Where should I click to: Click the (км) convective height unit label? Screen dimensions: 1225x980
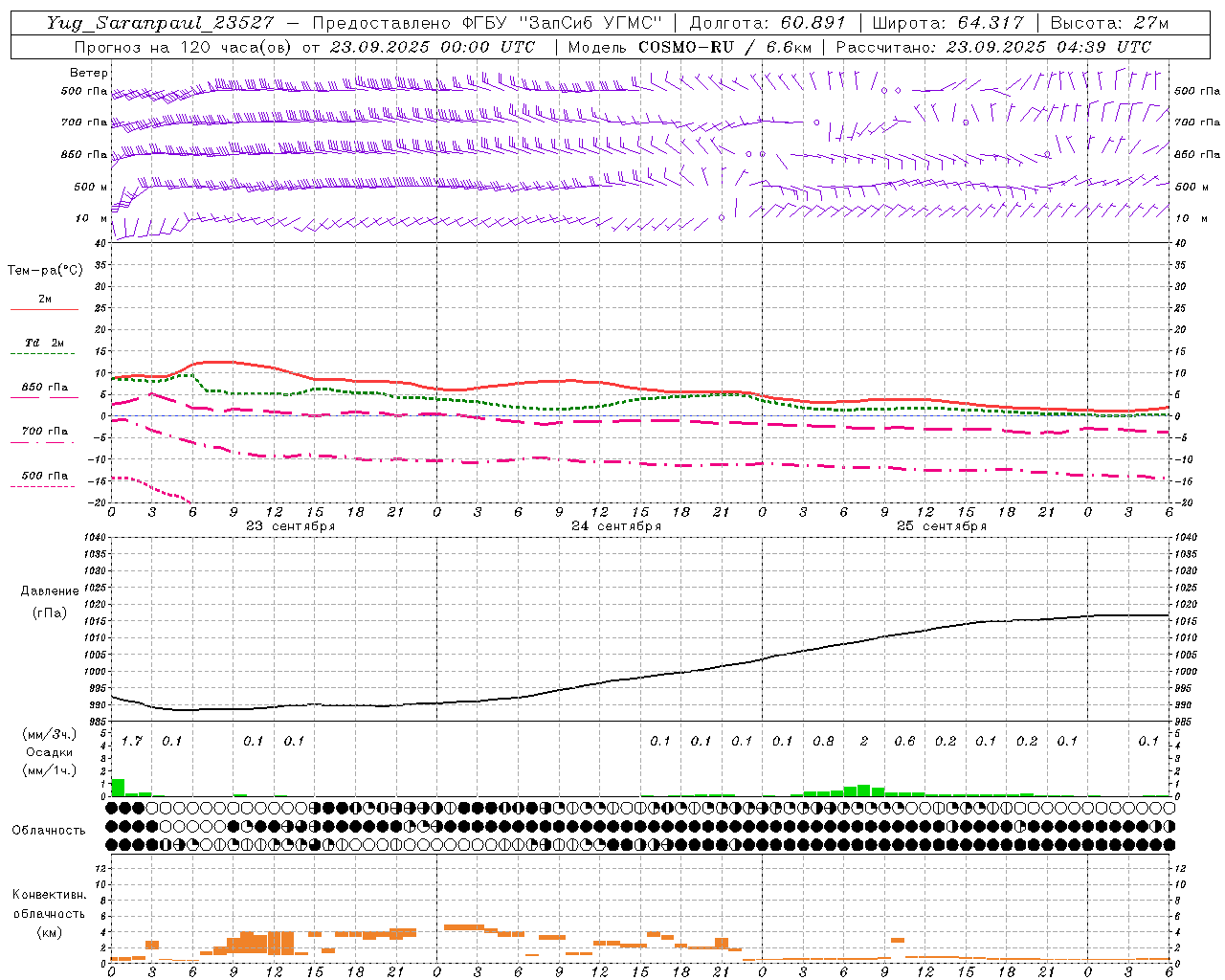(x=49, y=931)
